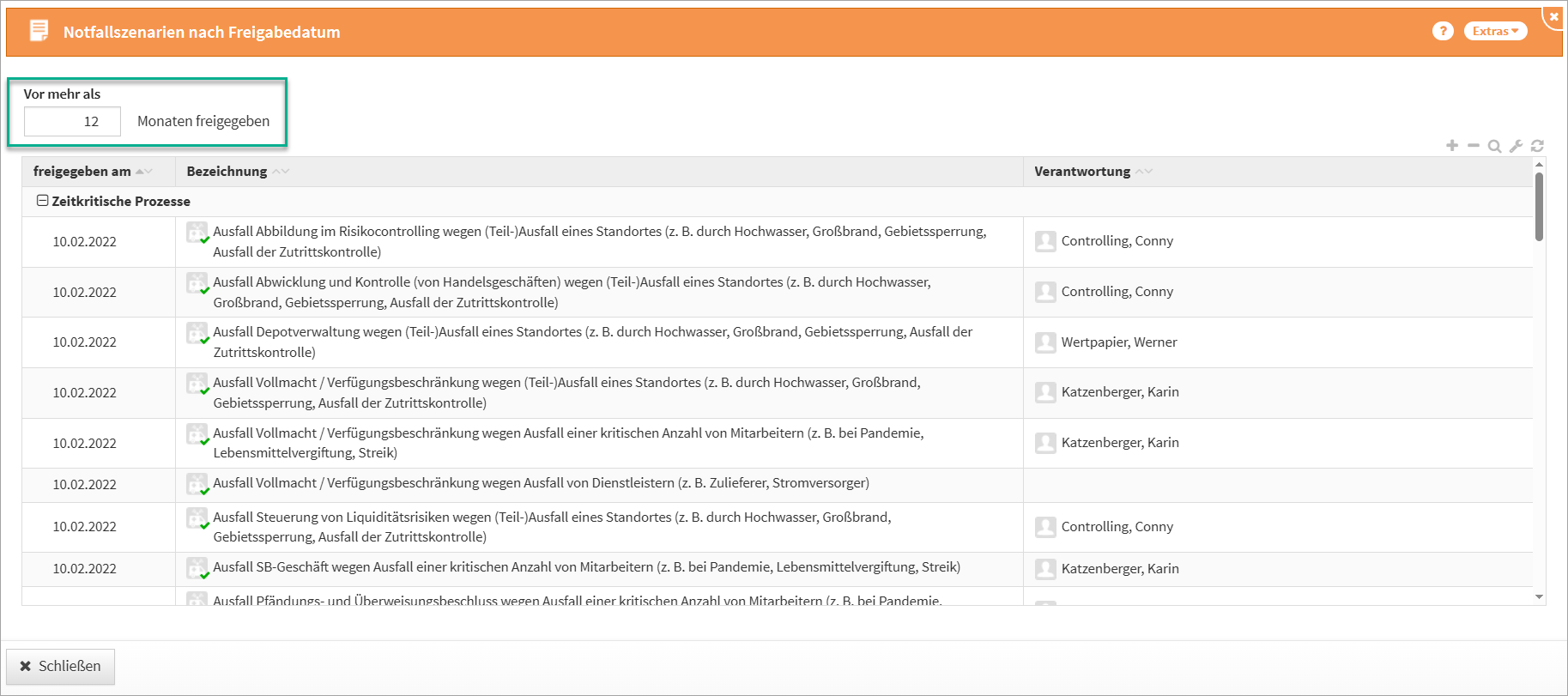This screenshot has width=1568, height=696.
Task: Click the table's vertical scrollbar thumb
Action: (1539, 206)
